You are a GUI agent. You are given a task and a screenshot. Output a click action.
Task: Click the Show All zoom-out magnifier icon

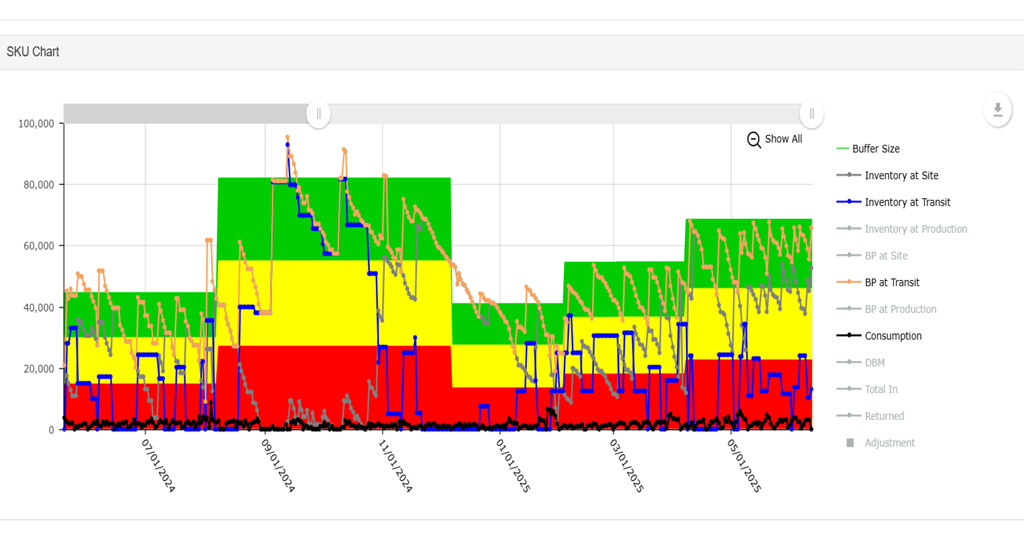tap(754, 139)
